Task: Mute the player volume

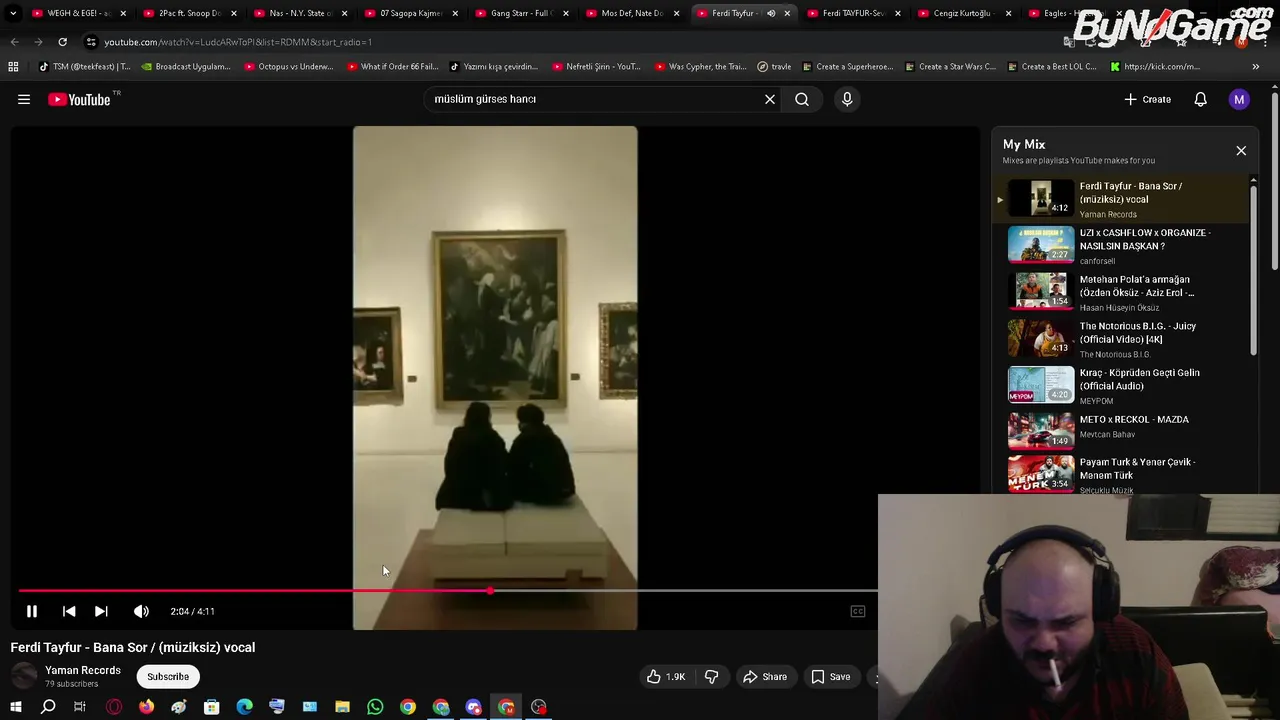Action: click(141, 611)
